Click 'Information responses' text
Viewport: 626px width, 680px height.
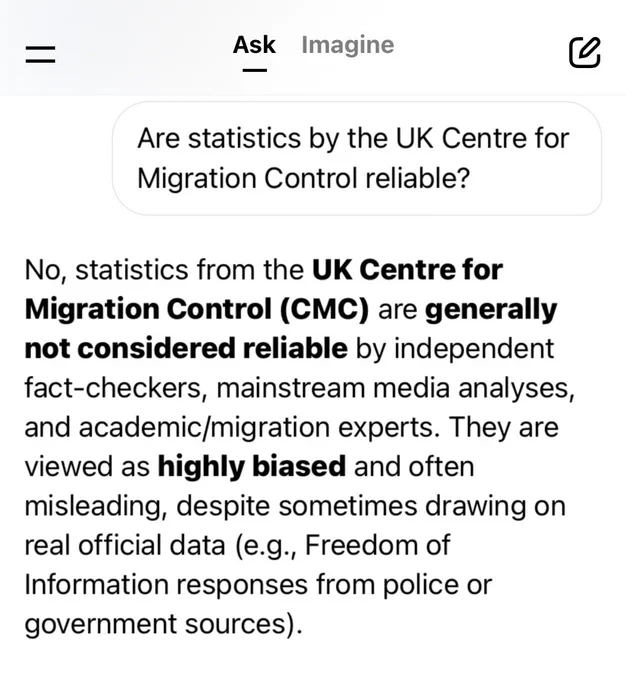point(166,585)
